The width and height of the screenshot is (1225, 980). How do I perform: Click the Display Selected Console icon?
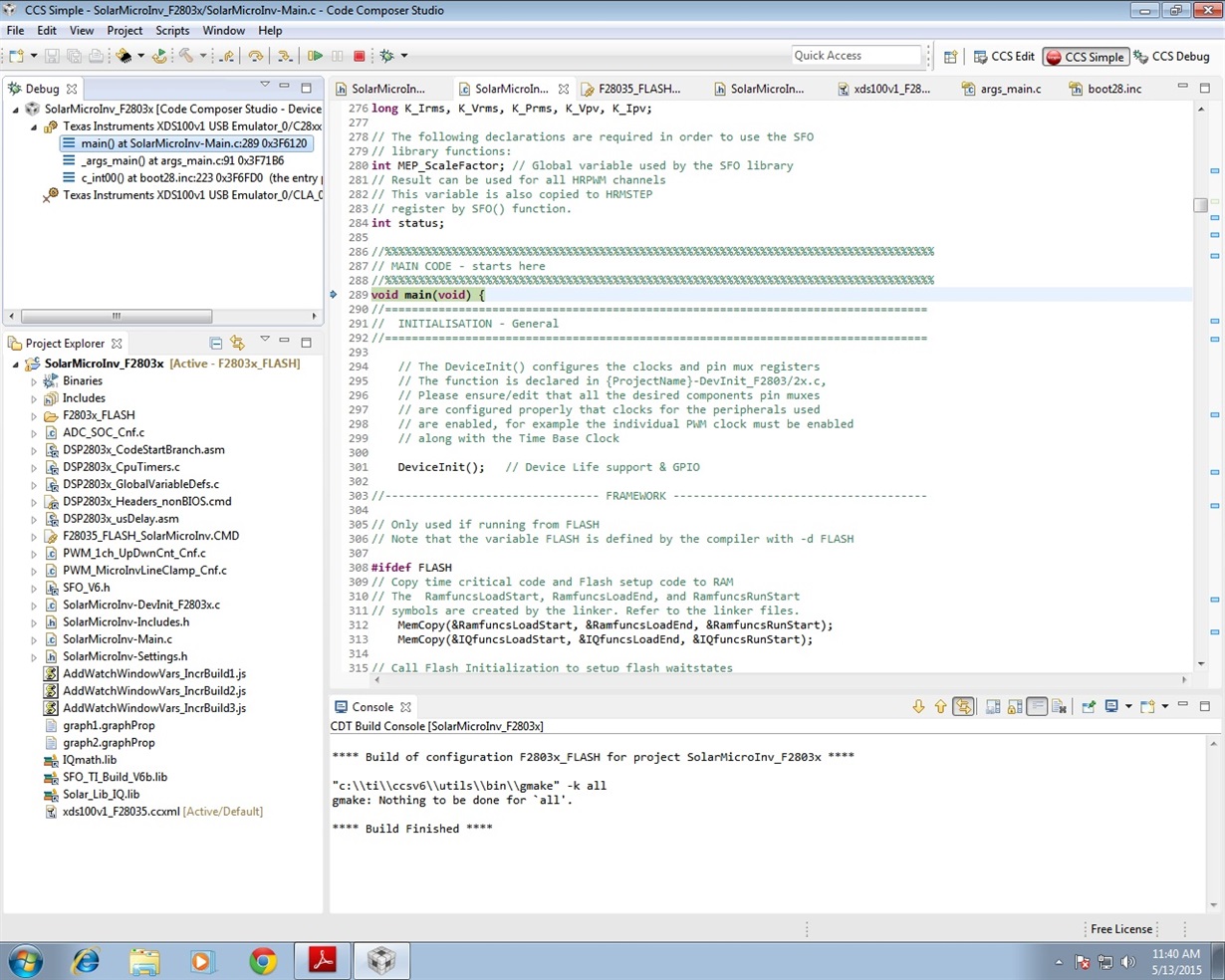pos(1111,706)
